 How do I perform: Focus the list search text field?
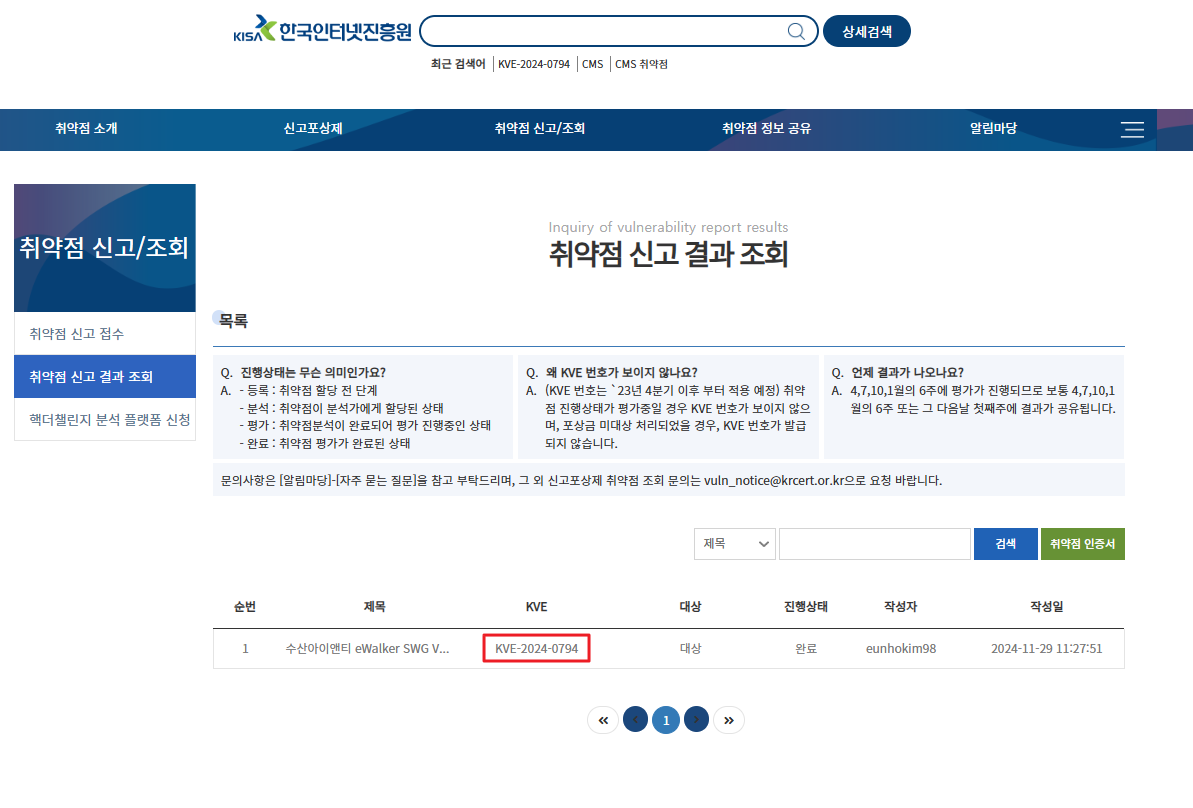point(875,544)
